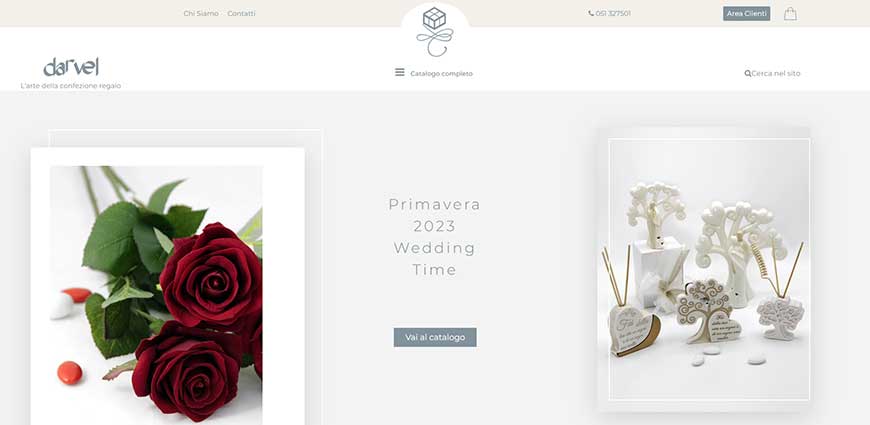Click the darvel brand logo
870x425 pixels.
[x=71, y=67]
